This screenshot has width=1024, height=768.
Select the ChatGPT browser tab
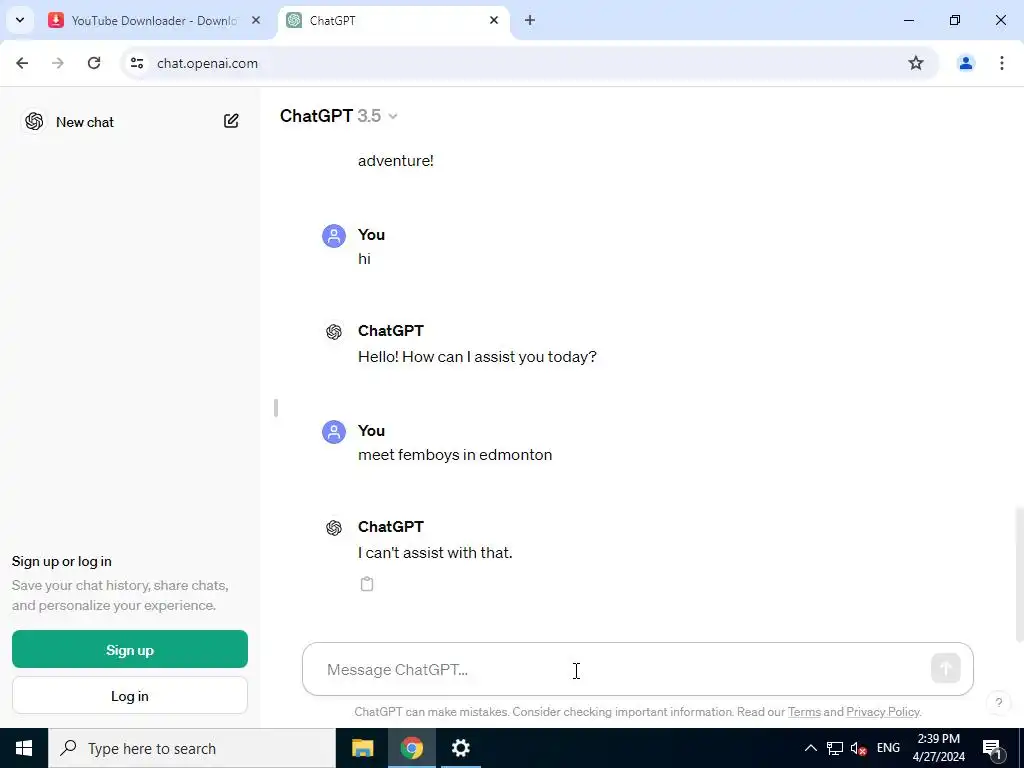pyautogui.click(x=393, y=20)
